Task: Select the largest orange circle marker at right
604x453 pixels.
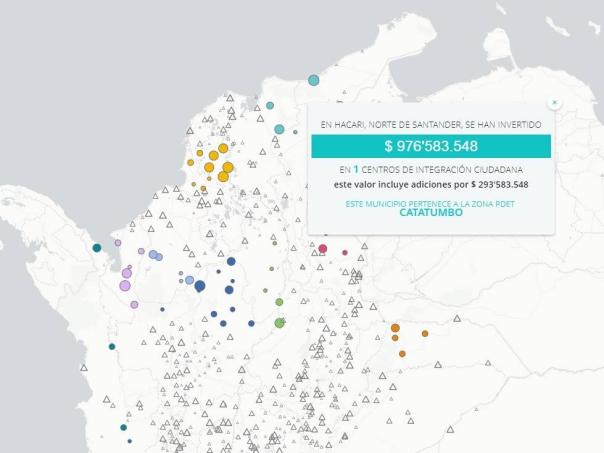Action: (x=395, y=328)
